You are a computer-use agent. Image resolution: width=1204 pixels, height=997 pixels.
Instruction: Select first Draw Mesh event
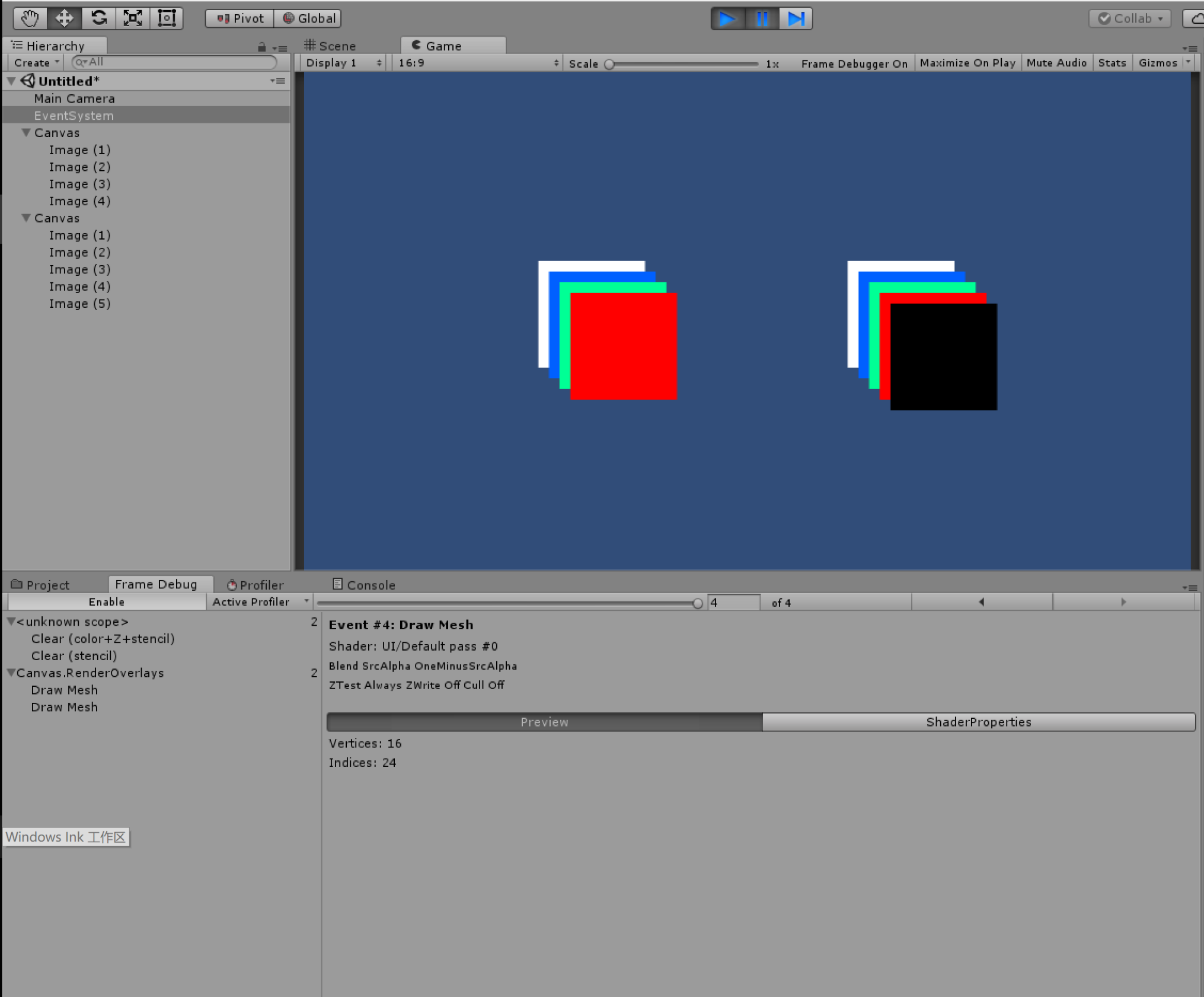click(65, 690)
